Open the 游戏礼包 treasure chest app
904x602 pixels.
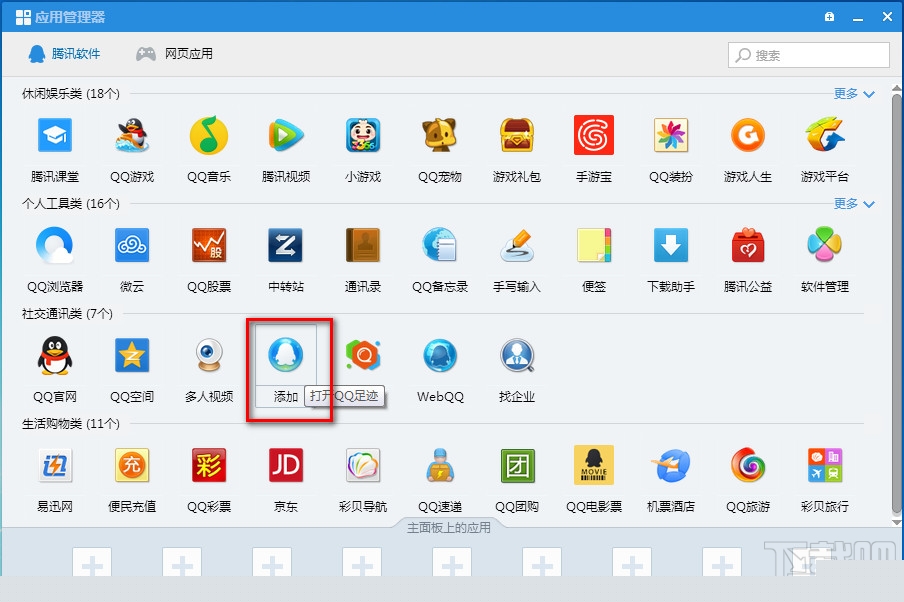517,136
